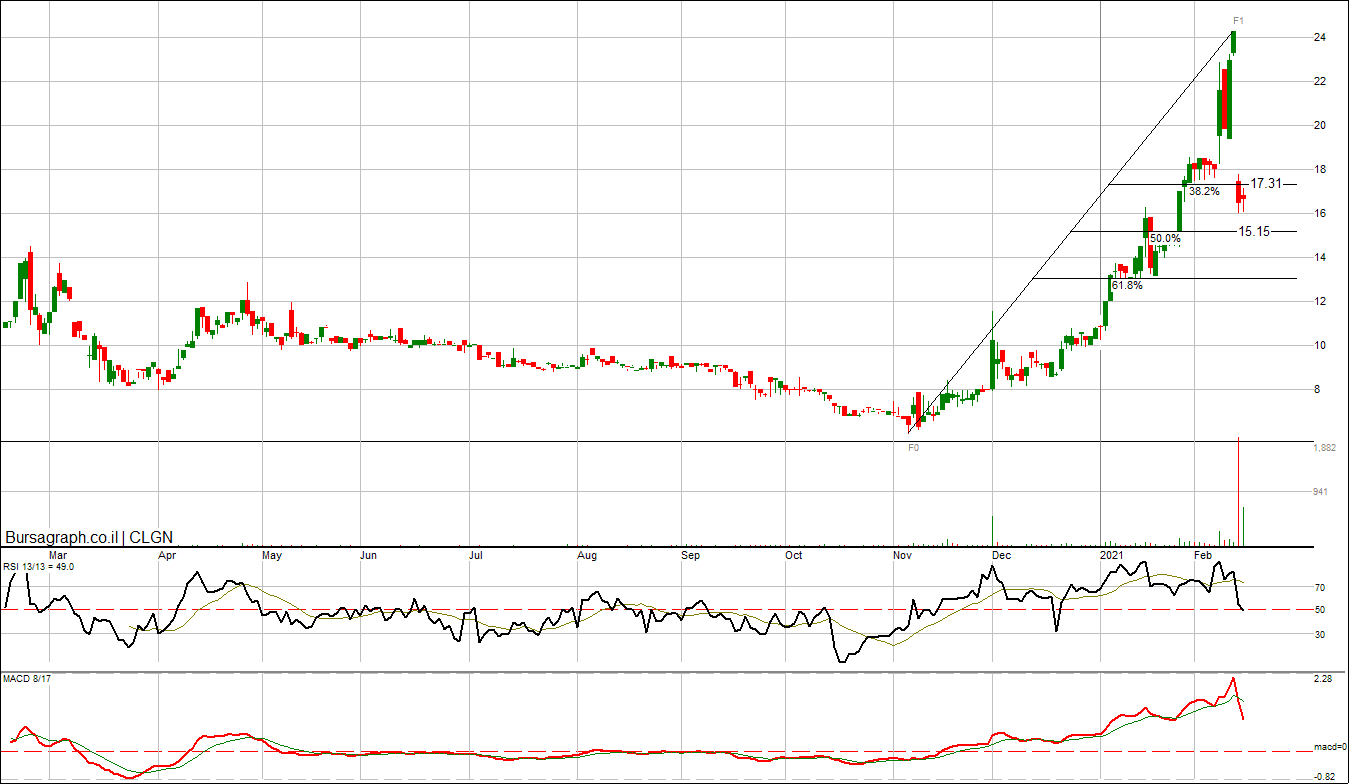Viewport: 1349px width, 784px height.
Task: Select the 38.2% Fibonacci level label
Action: [1204, 191]
